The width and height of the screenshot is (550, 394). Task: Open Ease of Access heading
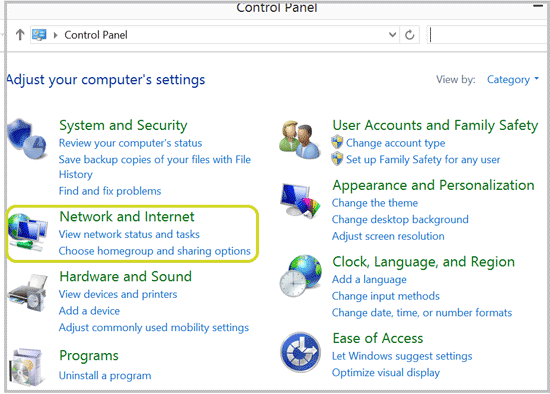click(x=378, y=338)
